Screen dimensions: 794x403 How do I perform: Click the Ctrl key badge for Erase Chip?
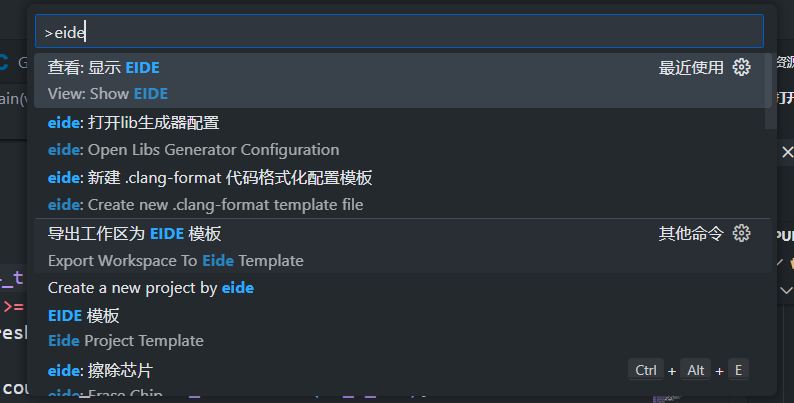coord(646,370)
